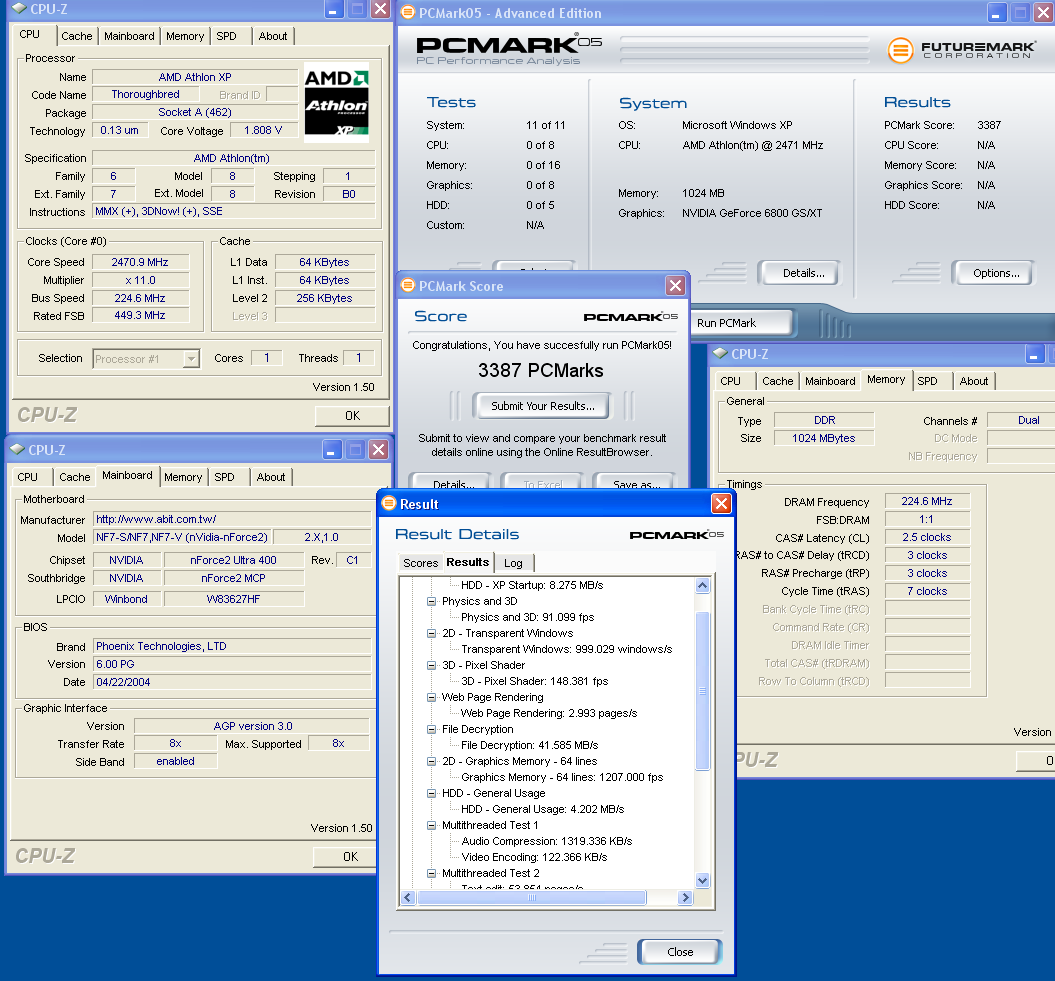
Task: Collapse the 2D - Transparent Windows node
Action: click(431, 633)
